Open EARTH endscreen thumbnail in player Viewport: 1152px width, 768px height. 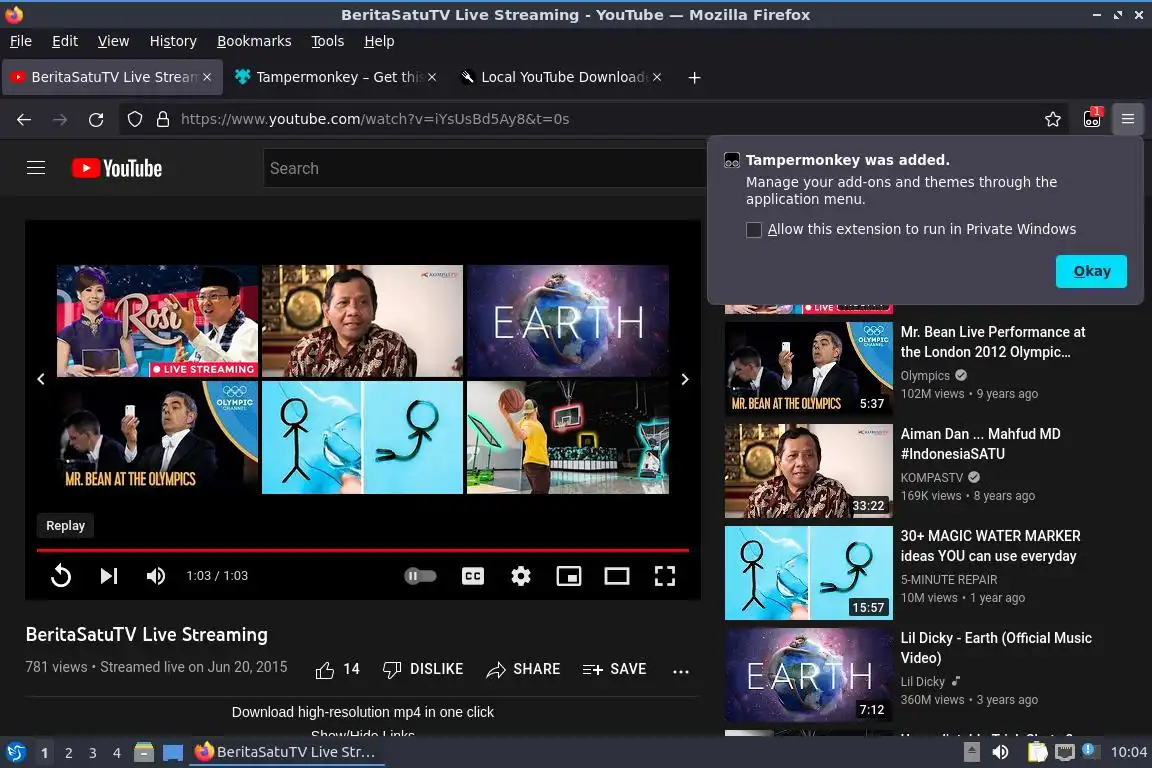[568, 321]
